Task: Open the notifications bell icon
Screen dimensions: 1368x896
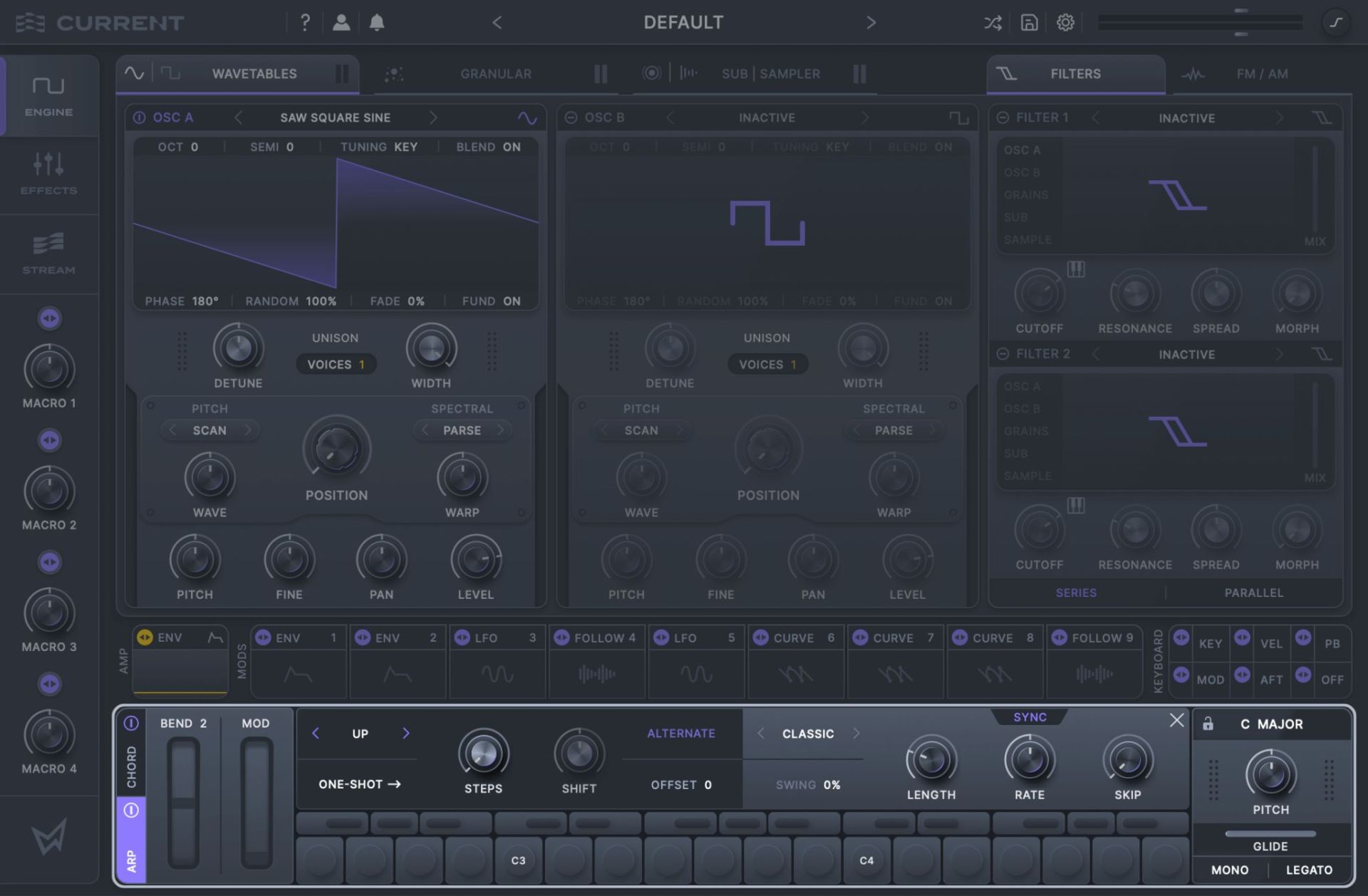Action: pyautogui.click(x=377, y=22)
